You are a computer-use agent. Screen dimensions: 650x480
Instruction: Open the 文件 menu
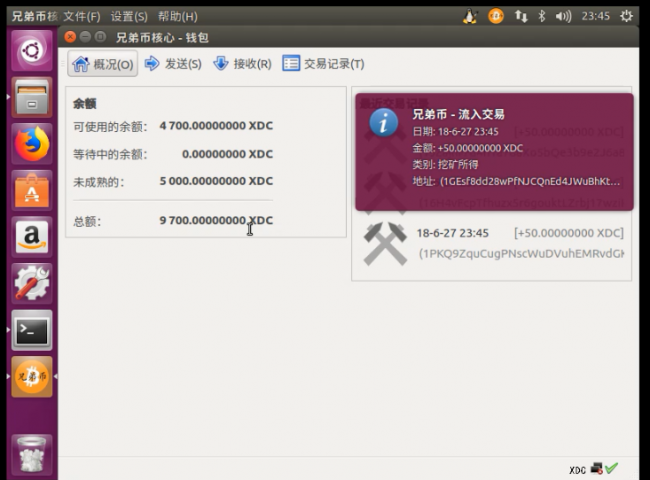point(82,16)
